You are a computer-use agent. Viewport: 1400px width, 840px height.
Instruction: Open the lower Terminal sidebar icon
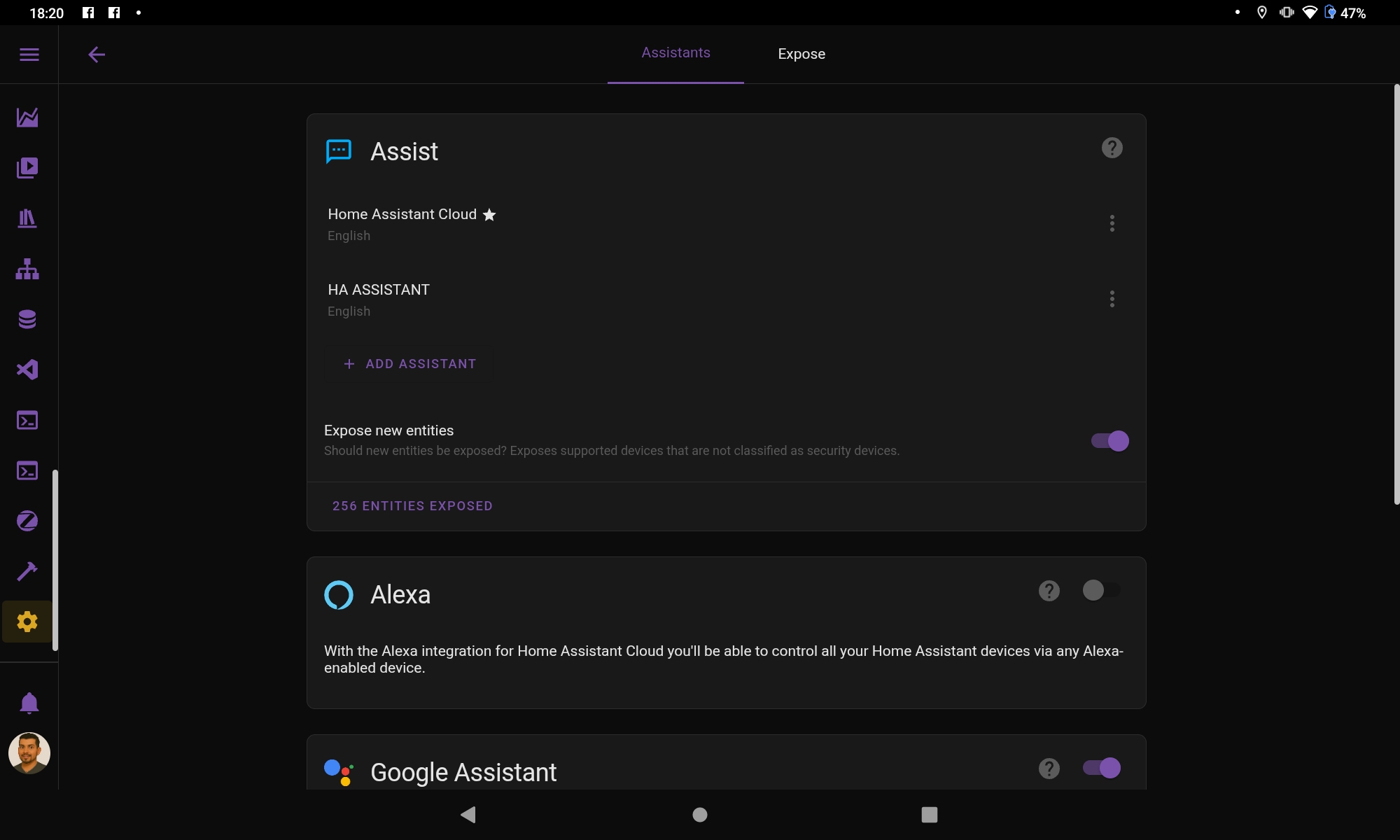27,470
